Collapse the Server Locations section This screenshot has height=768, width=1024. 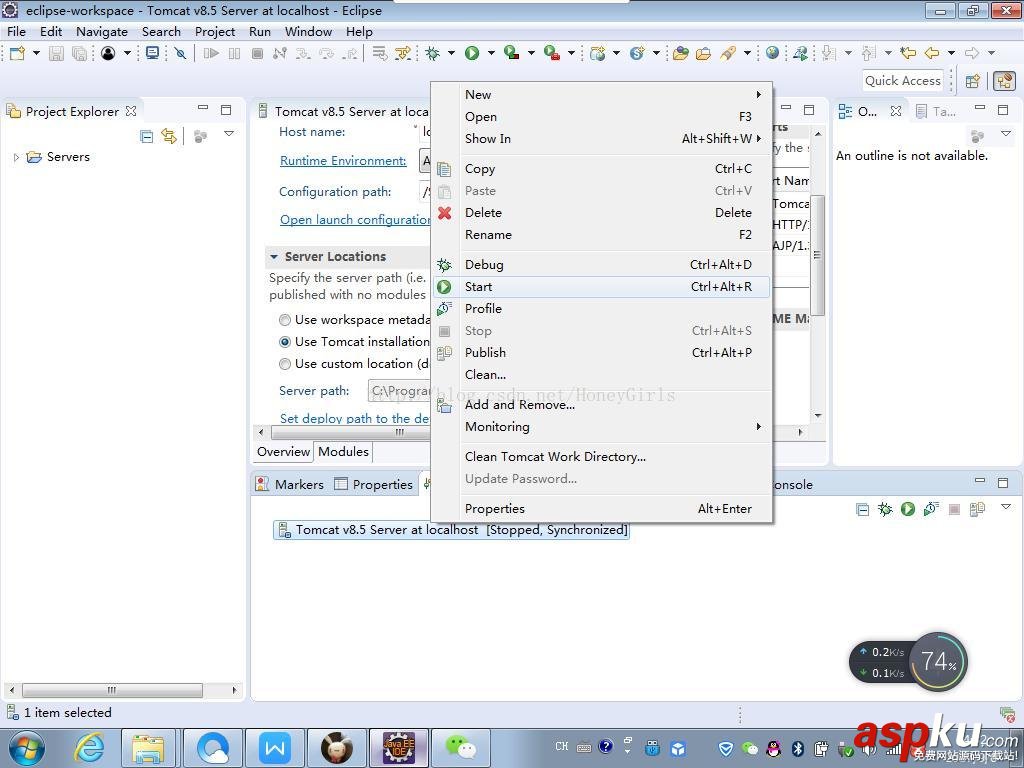(274, 257)
